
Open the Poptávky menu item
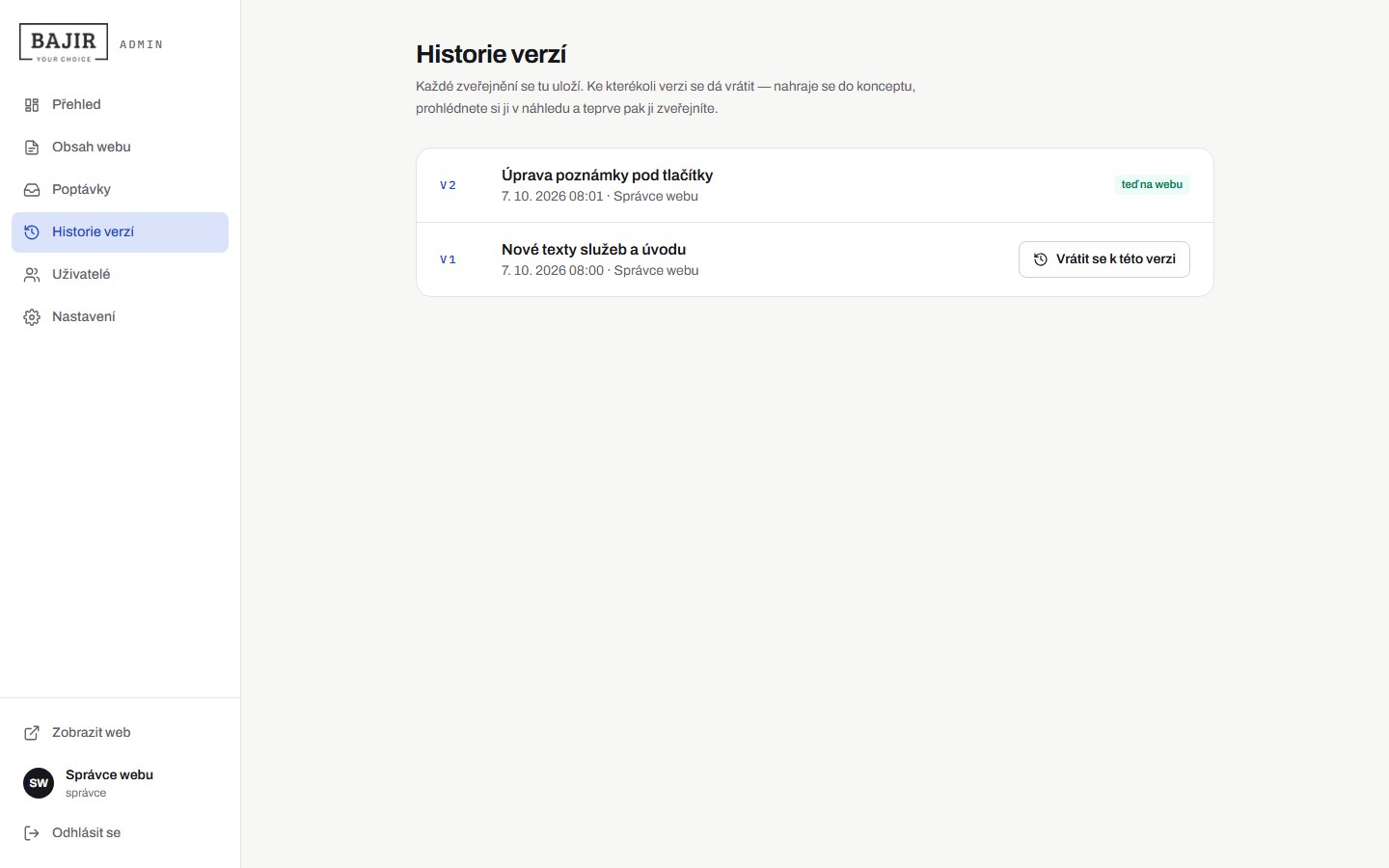(120, 190)
